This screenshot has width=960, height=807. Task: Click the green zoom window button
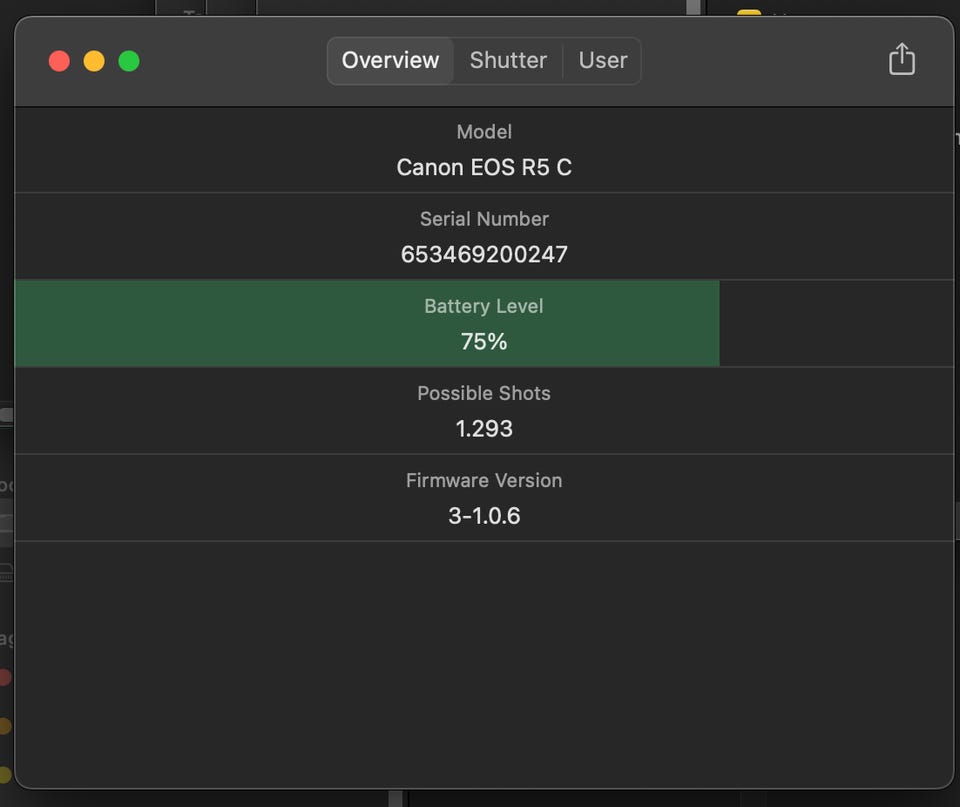pyautogui.click(x=129, y=61)
